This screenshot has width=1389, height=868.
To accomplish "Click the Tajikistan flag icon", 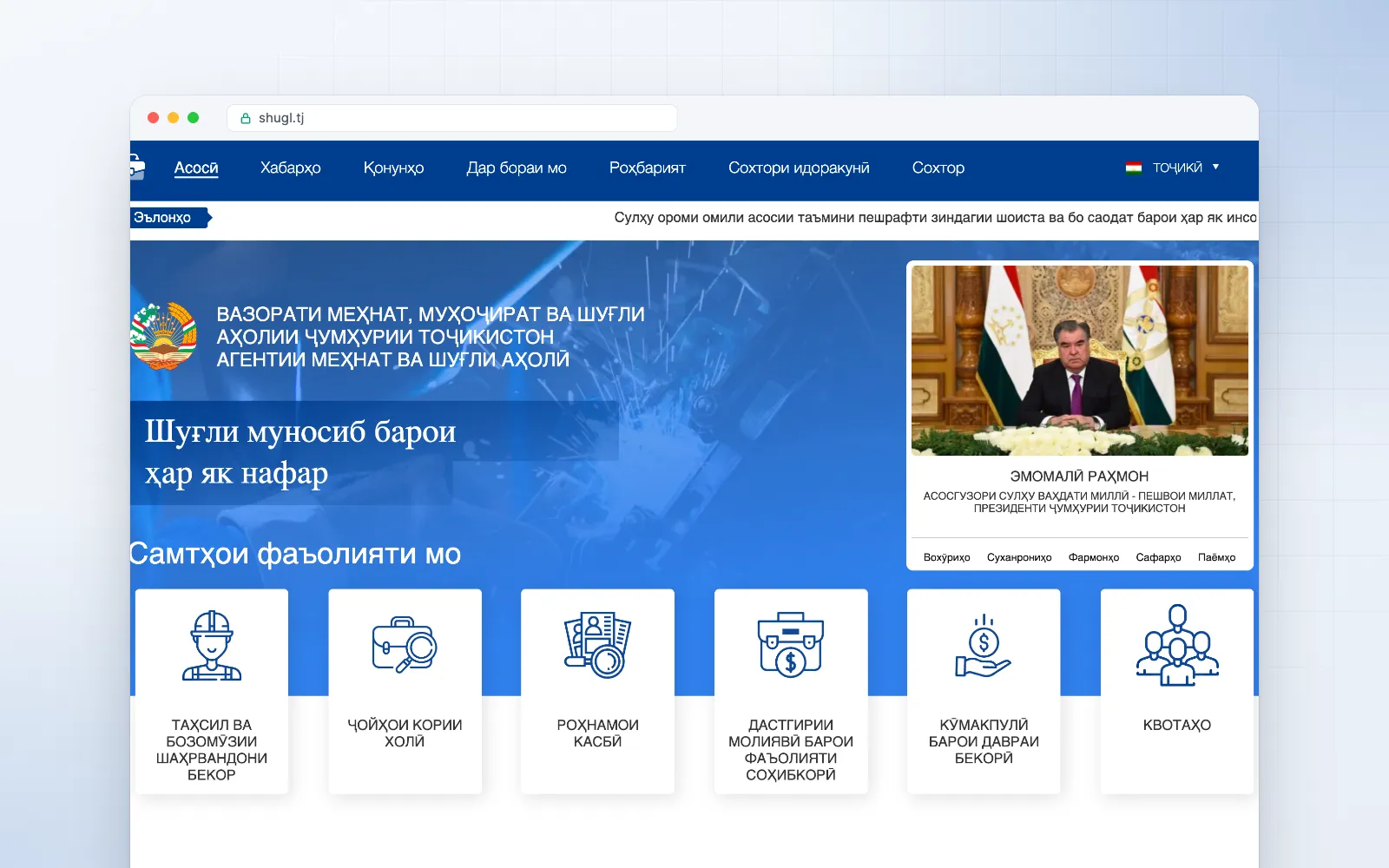I will 1133,168.
